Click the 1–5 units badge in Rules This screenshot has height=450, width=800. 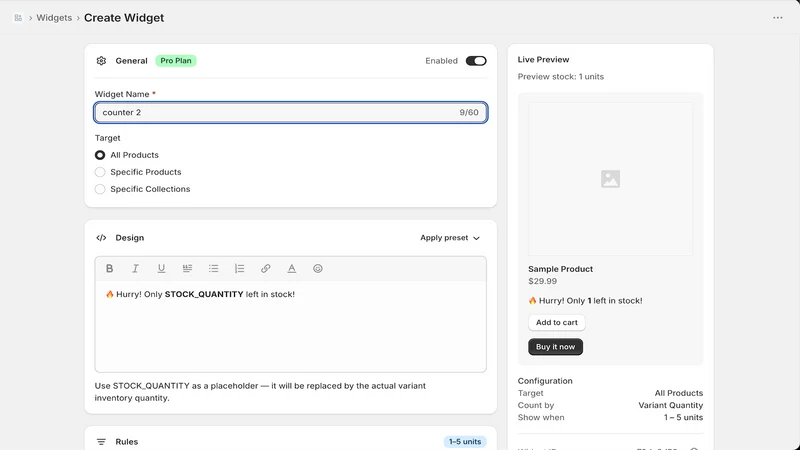pyautogui.click(x=465, y=442)
